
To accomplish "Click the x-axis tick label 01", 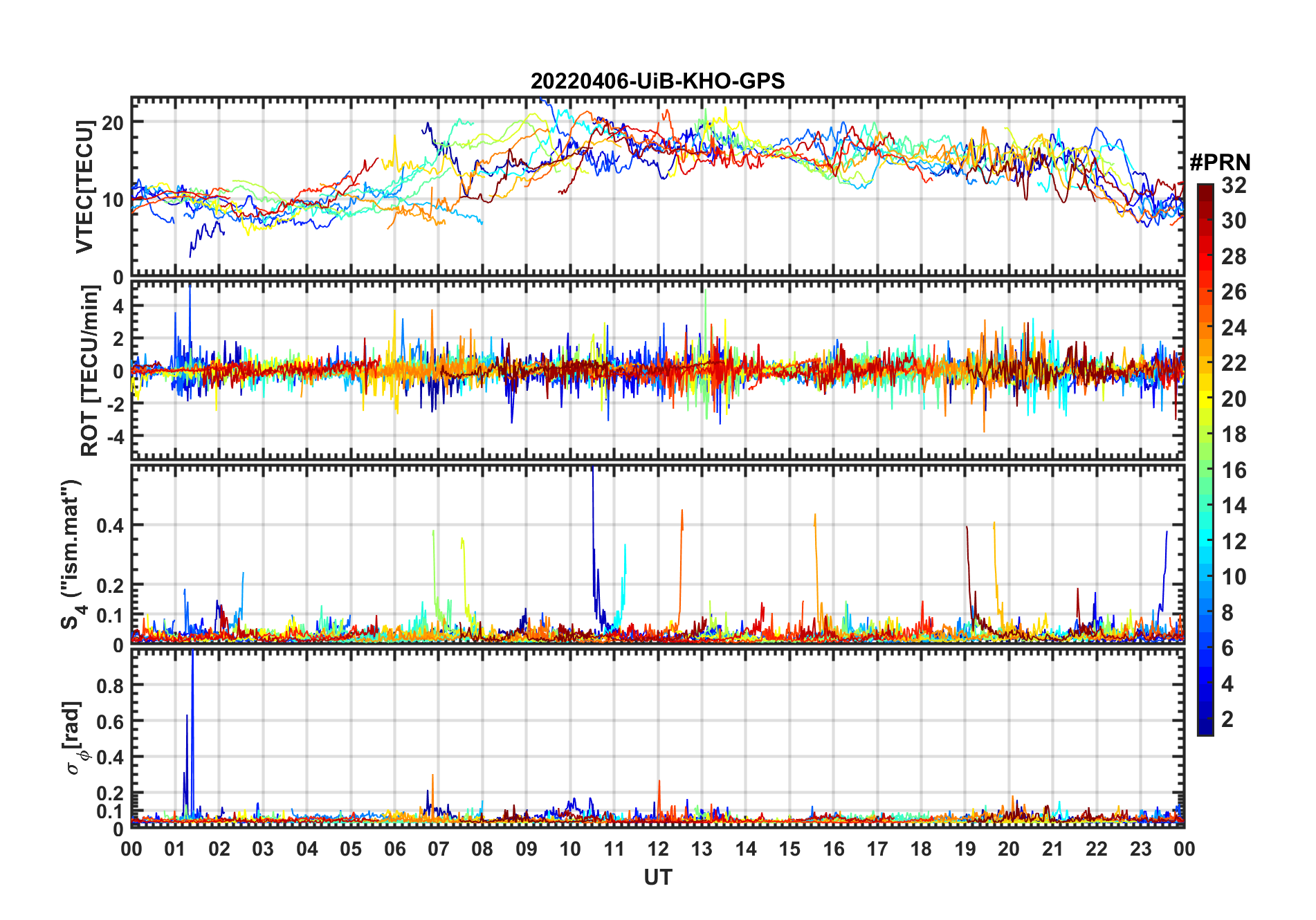I will coord(175,849).
